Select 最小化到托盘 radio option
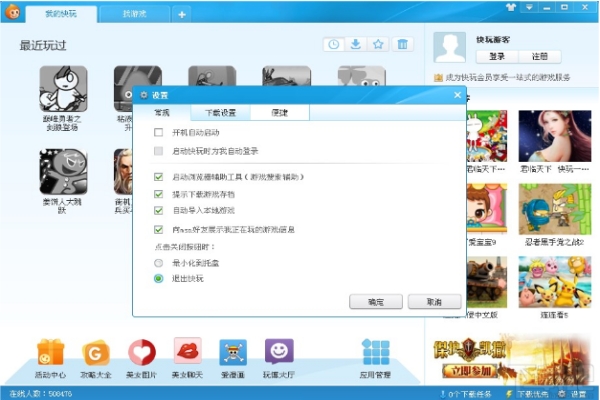Image resolution: width=600 pixels, height=400 pixels. (158, 263)
